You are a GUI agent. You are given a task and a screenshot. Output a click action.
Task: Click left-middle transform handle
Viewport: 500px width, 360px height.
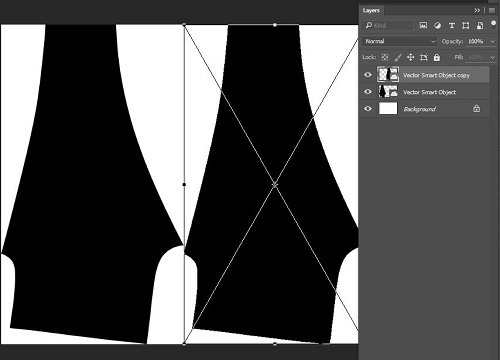(x=184, y=184)
